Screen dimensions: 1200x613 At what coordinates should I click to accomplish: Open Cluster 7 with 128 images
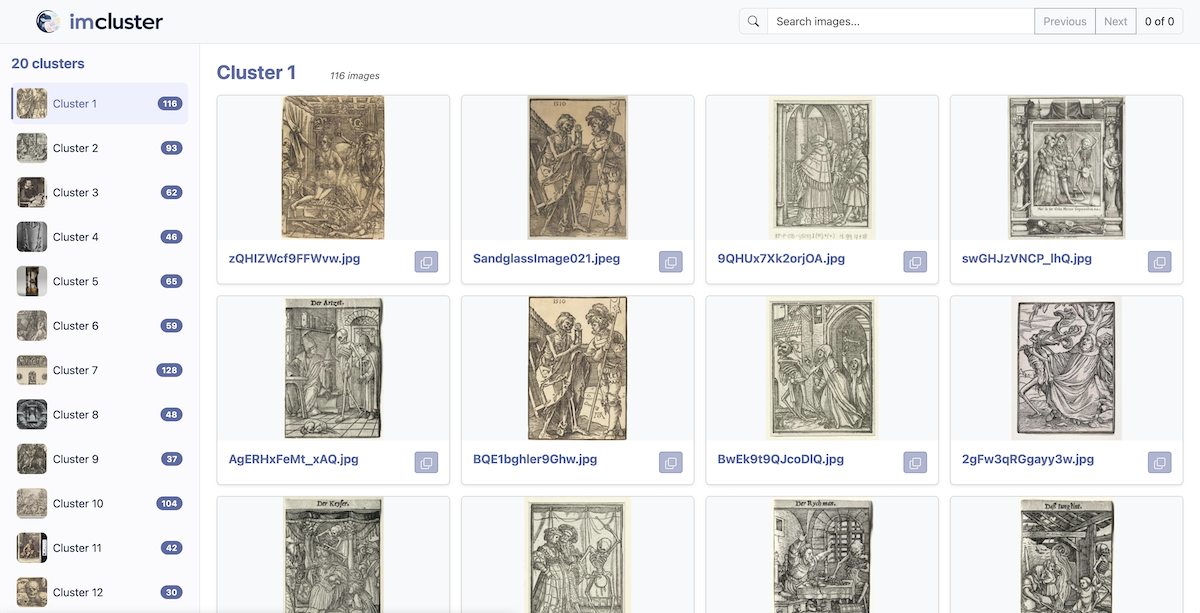(99, 370)
